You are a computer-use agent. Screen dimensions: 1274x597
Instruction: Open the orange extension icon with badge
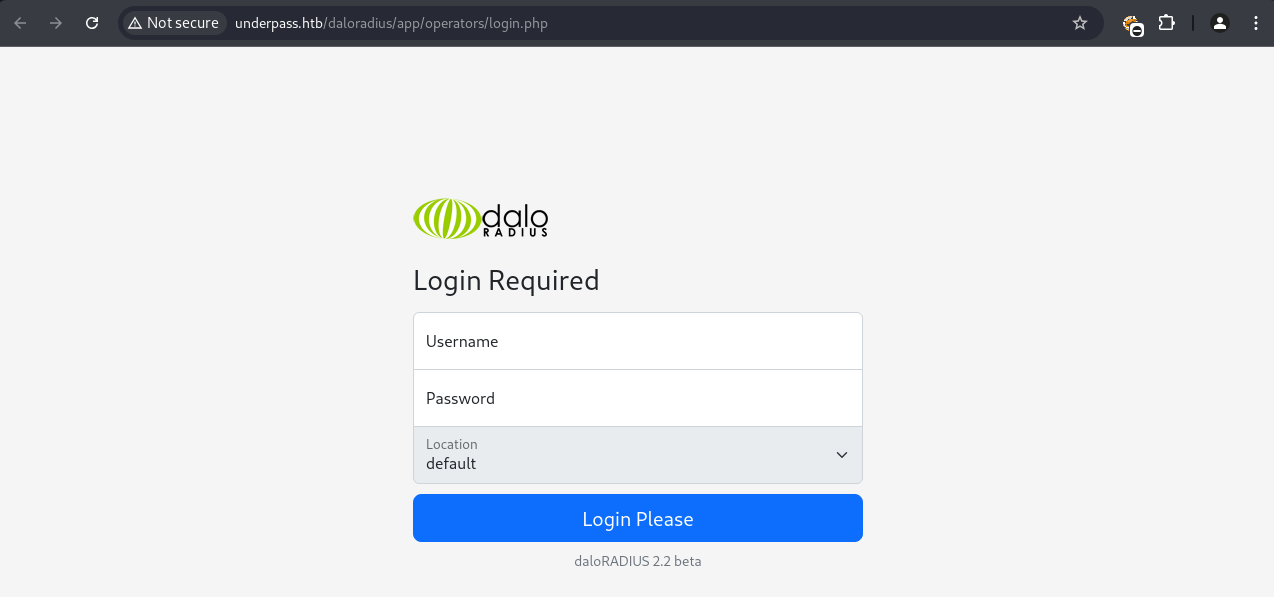click(x=1132, y=24)
